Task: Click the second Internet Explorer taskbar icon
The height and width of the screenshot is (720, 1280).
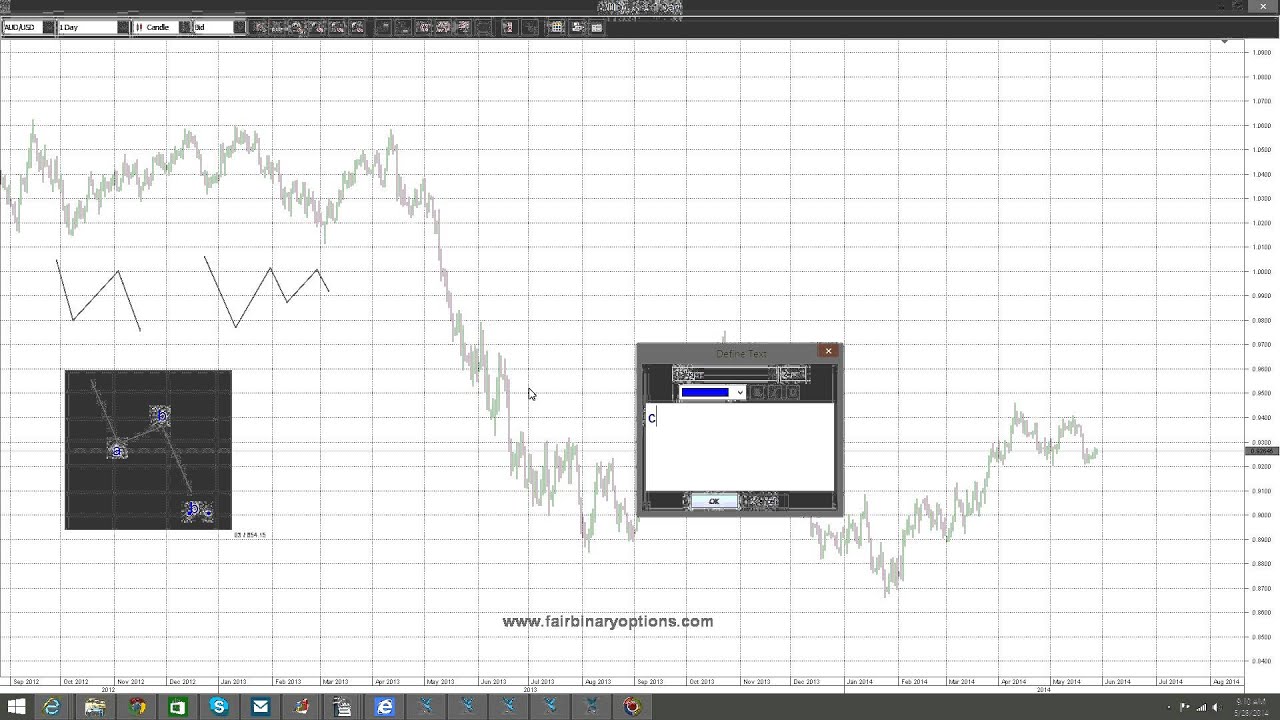Action: (385, 707)
